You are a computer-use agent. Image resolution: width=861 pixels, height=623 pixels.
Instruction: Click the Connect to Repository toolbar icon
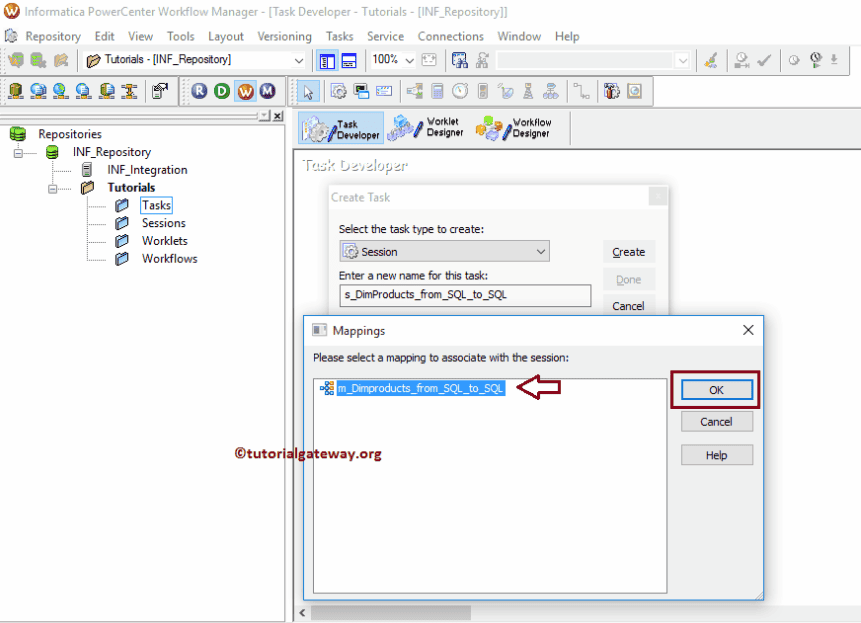coord(15,60)
